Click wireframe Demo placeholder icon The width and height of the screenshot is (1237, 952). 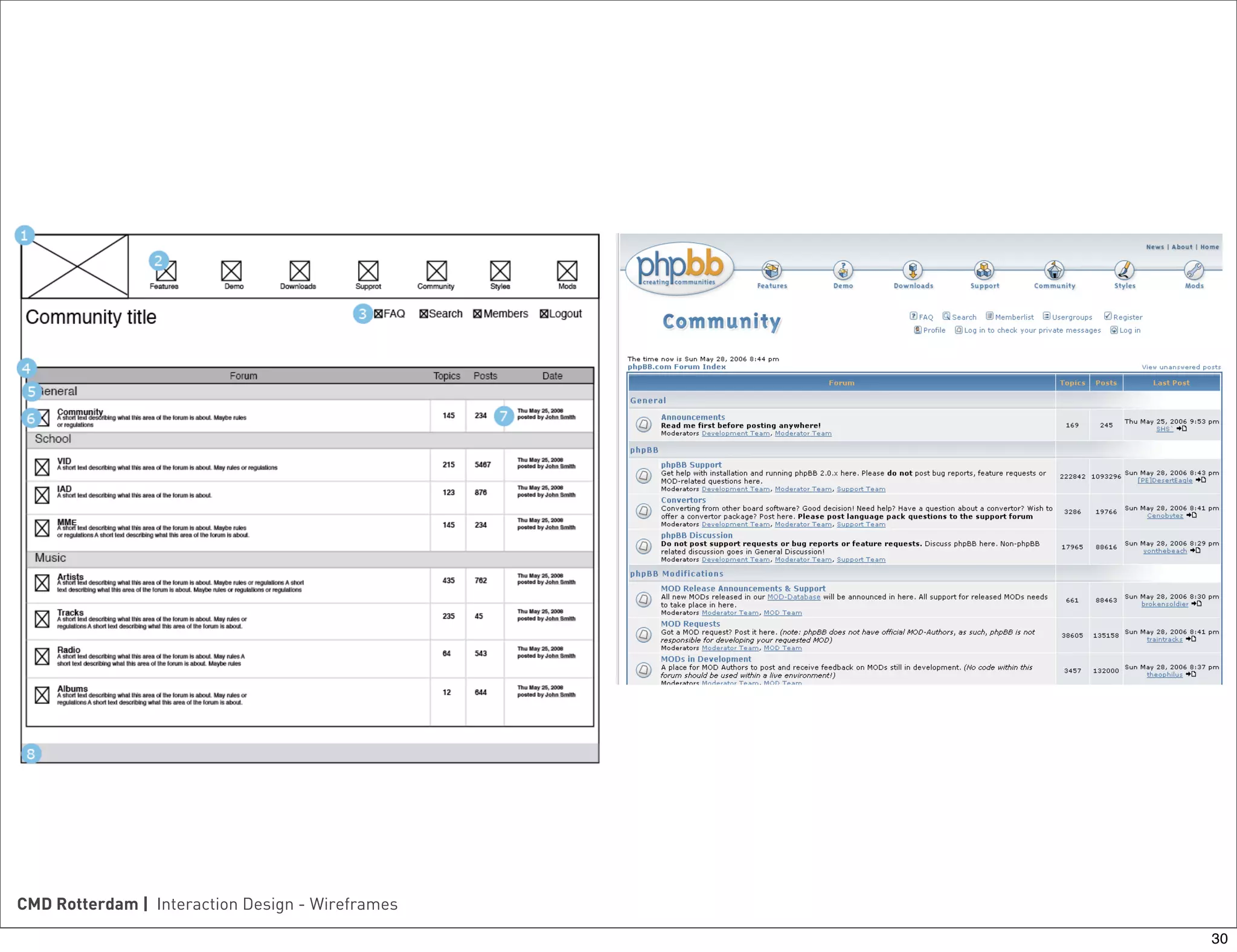[231, 271]
